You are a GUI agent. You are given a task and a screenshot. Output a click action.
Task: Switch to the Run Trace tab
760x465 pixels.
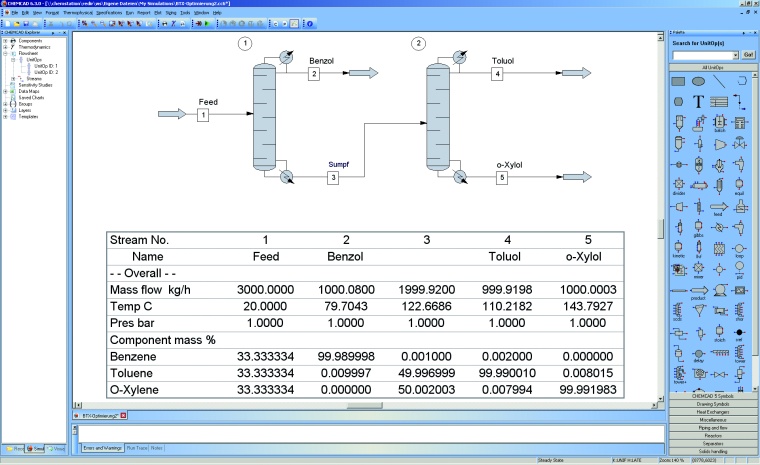coord(137,448)
